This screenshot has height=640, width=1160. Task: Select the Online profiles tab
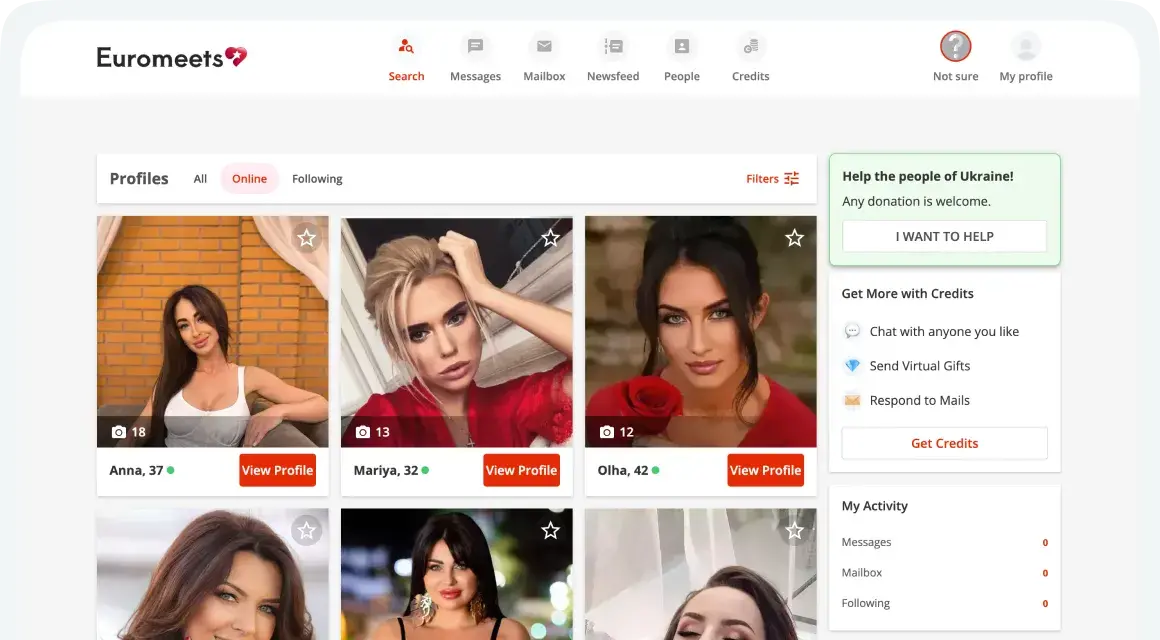click(249, 179)
